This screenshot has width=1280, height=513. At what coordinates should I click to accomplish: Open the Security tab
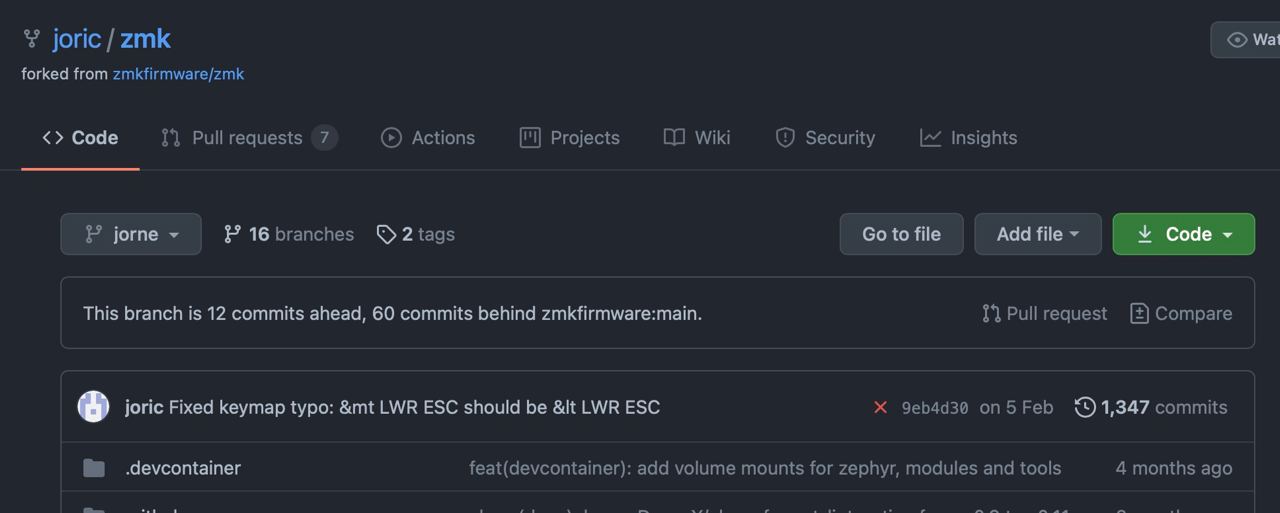tap(825, 138)
